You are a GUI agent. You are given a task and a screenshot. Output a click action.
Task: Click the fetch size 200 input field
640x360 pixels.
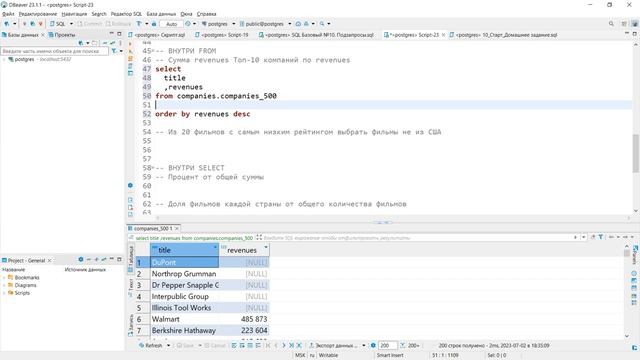point(387,346)
